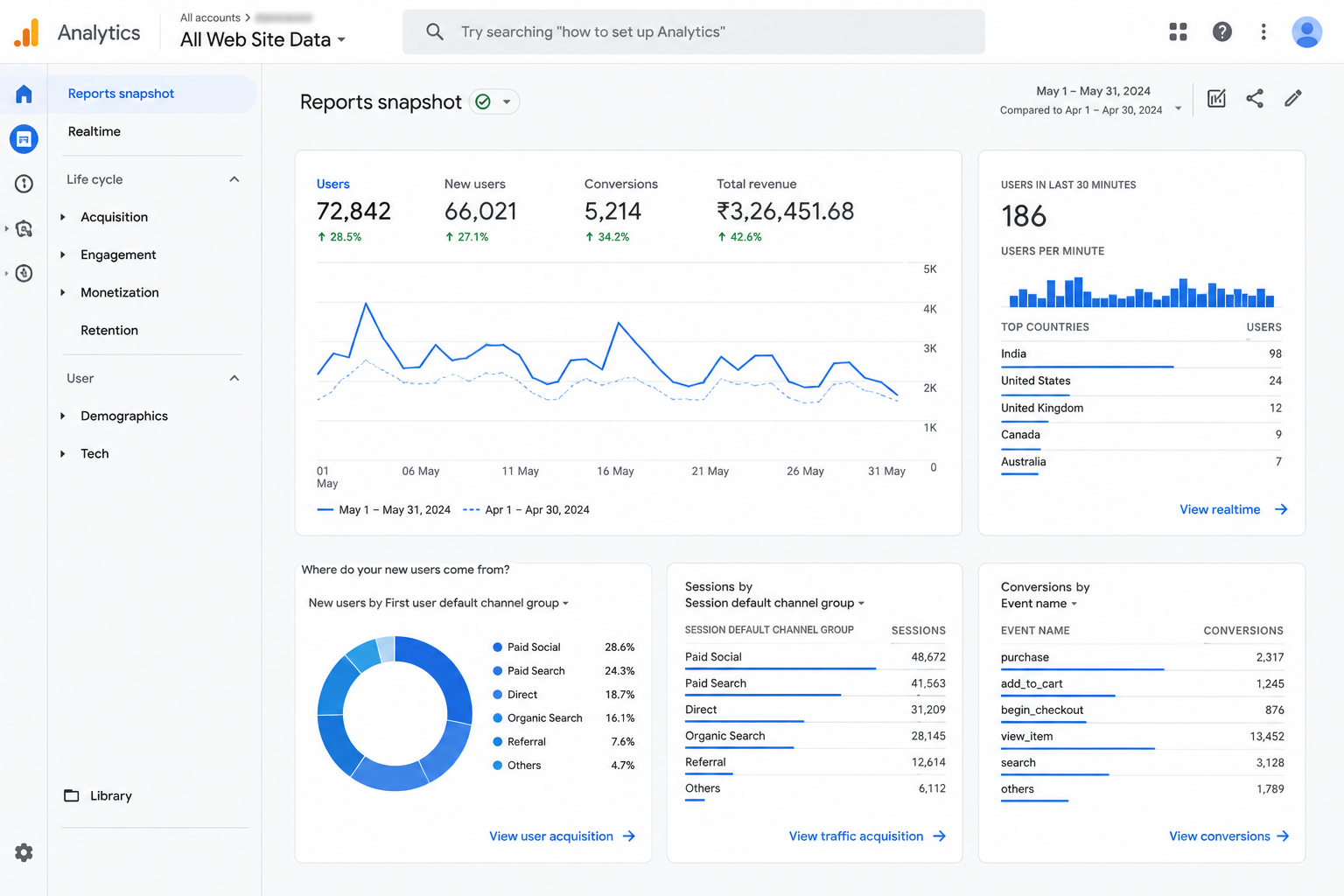This screenshot has width=1344, height=896.
Task: Open the Advertising icon in left rail
Action: pyautogui.click(x=24, y=229)
